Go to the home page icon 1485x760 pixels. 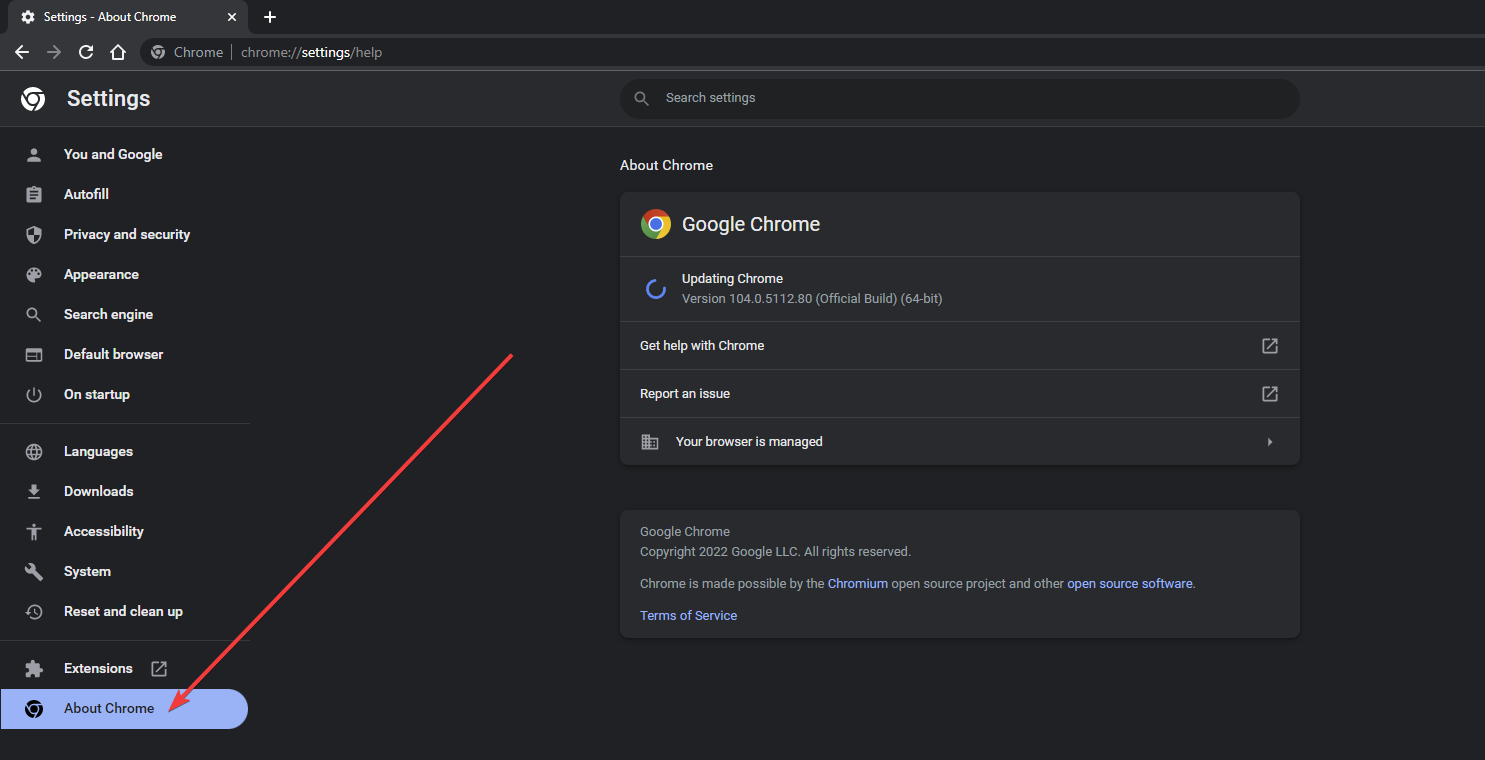(x=118, y=52)
